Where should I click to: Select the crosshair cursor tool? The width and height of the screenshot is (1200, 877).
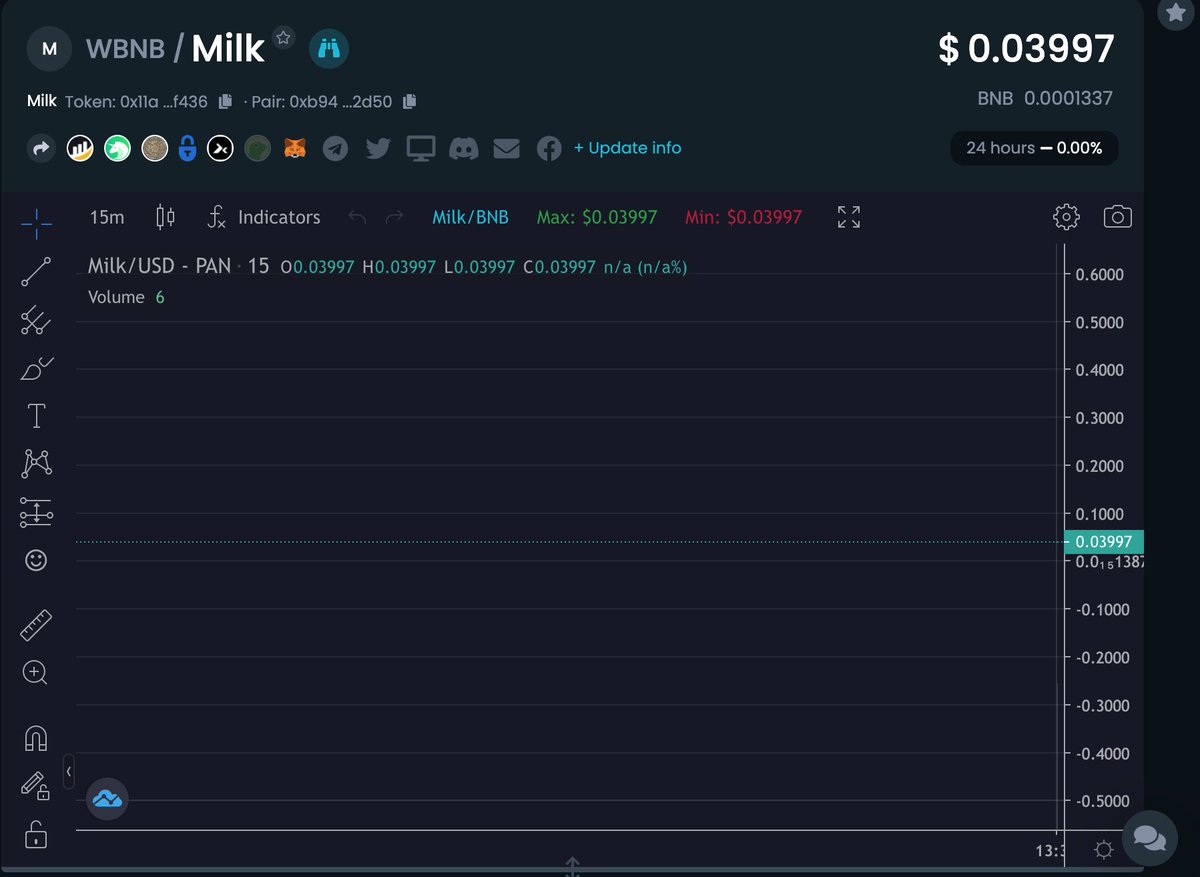click(x=37, y=224)
